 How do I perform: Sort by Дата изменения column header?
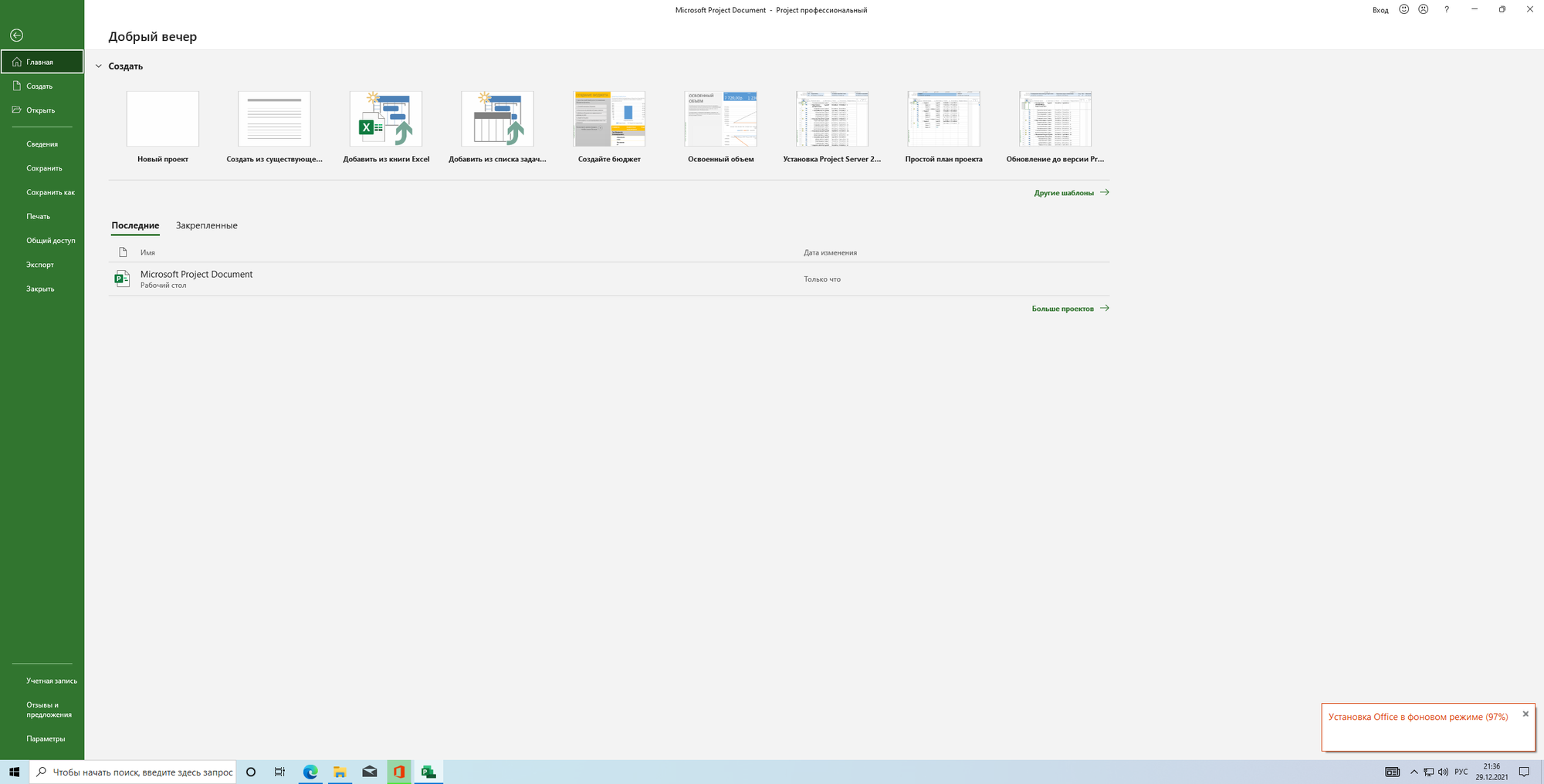click(x=830, y=252)
